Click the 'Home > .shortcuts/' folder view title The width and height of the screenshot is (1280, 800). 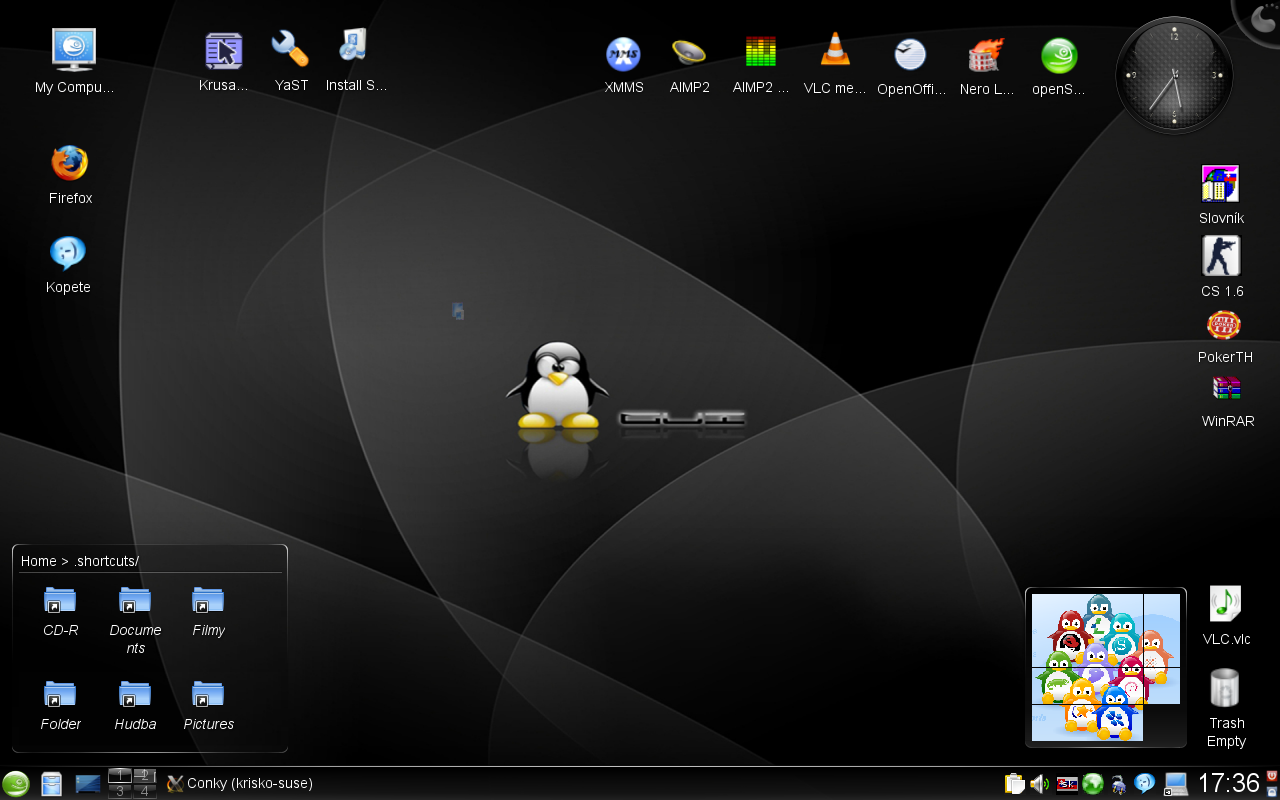[x=80, y=561]
